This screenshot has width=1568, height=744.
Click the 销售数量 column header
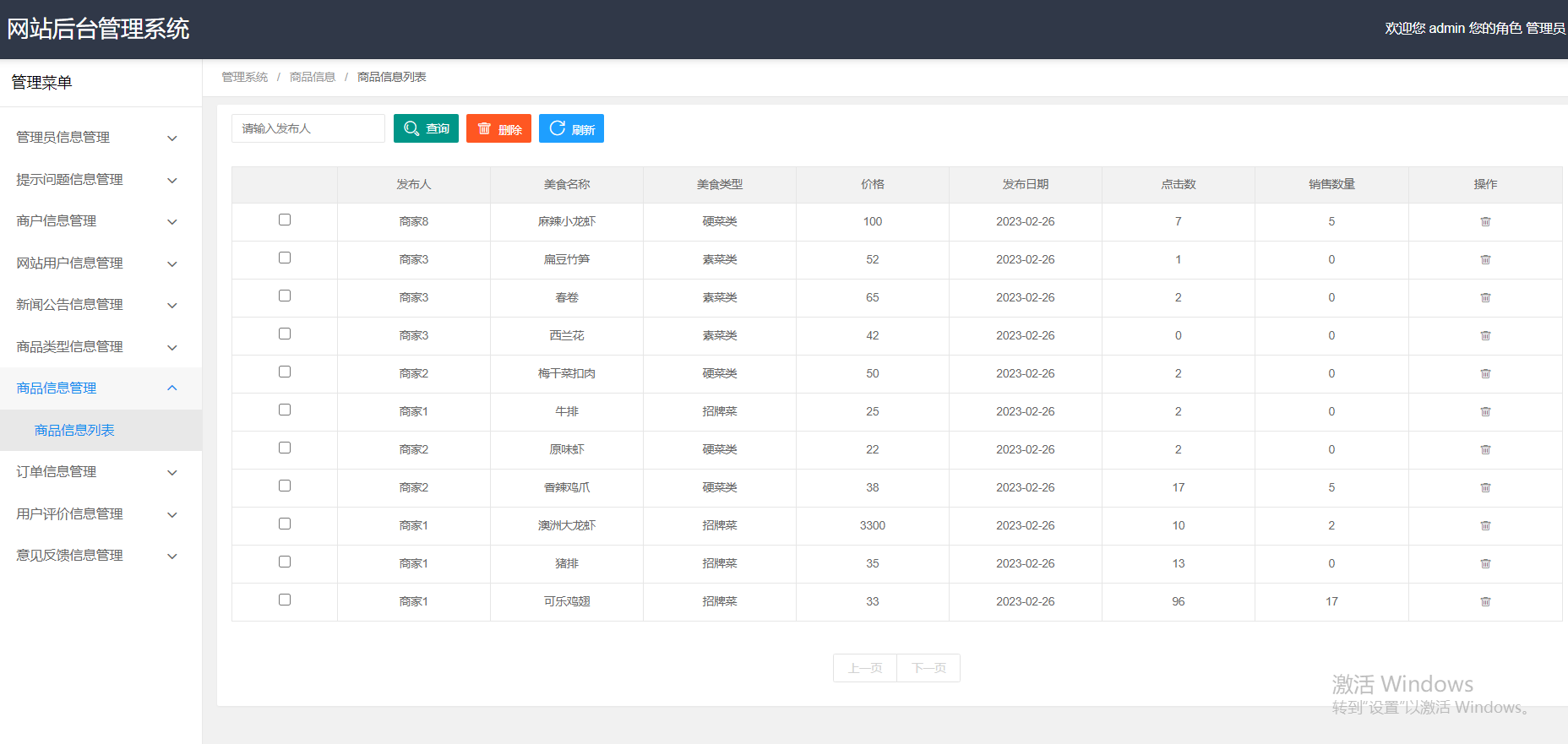pos(1331,184)
